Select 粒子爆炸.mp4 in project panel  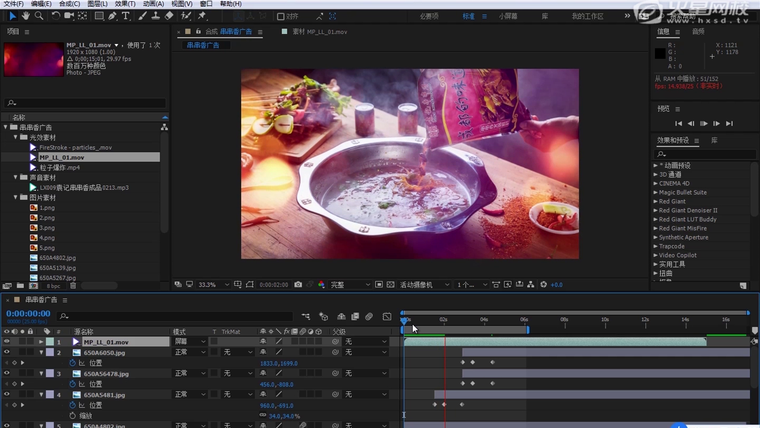pos(58,167)
